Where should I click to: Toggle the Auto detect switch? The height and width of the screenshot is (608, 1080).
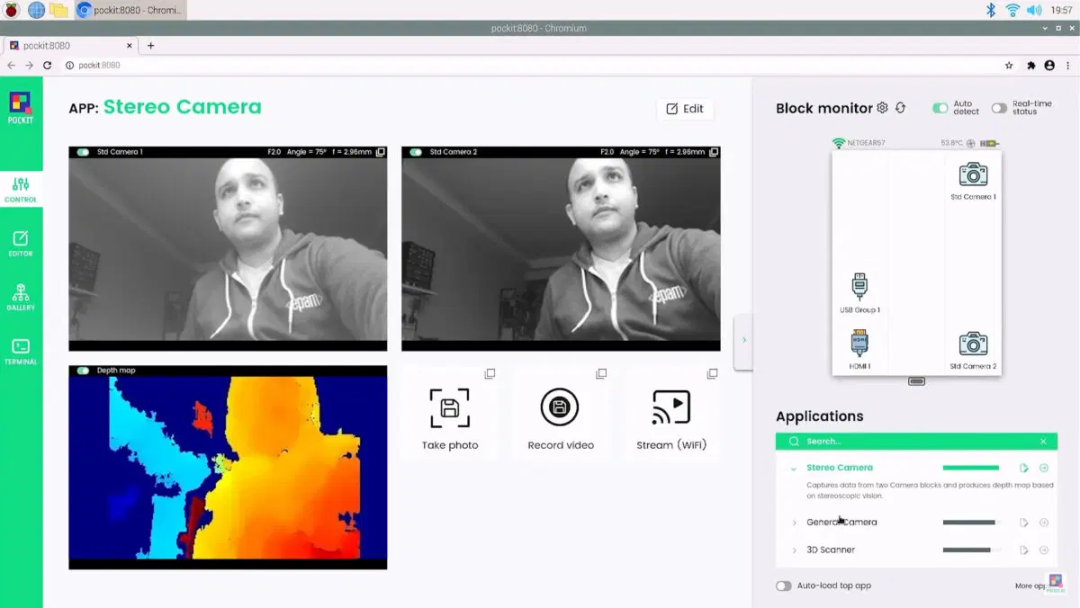(940, 108)
